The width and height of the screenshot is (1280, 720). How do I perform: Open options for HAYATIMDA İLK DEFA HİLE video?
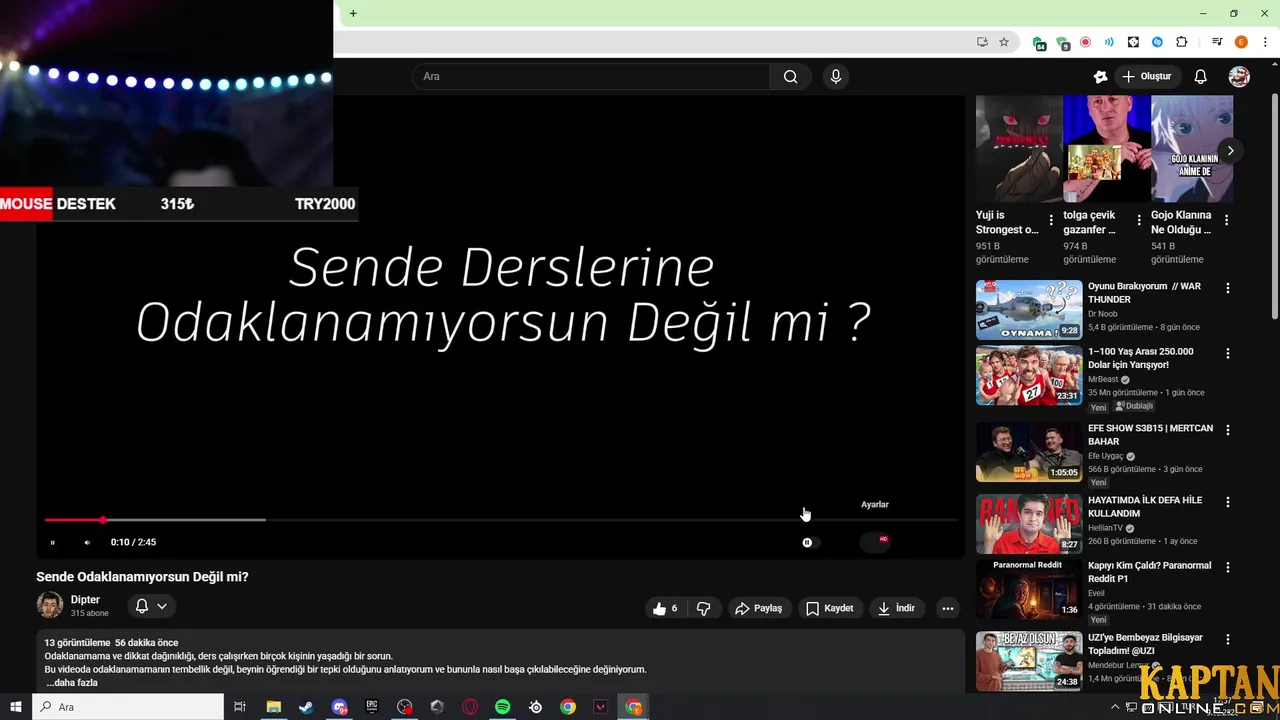click(1228, 502)
